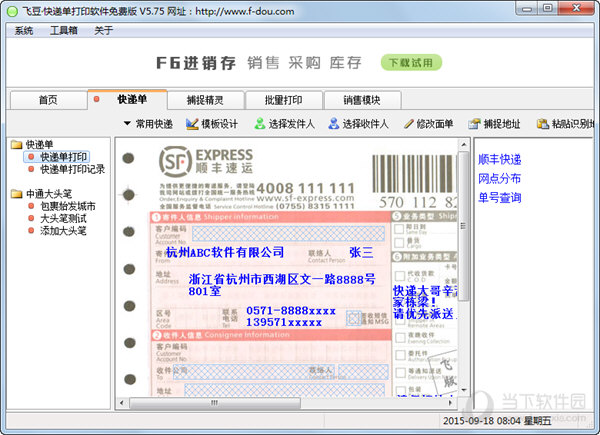The width and height of the screenshot is (600, 435).
Task: Click the 下载试用 green button
Action: pyautogui.click(x=411, y=62)
